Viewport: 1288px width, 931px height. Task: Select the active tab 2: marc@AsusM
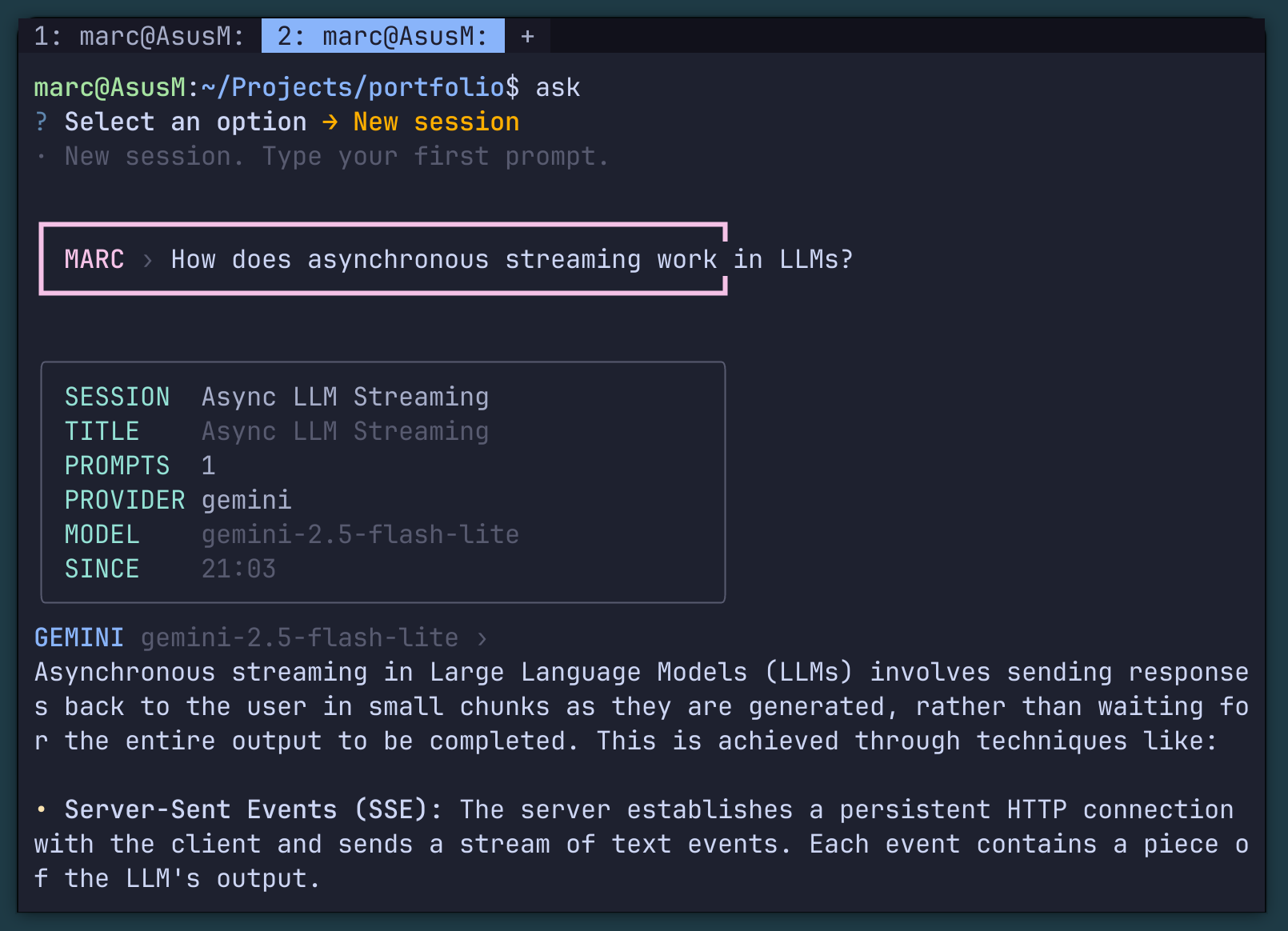pyautogui.click(x=382, y=36)
